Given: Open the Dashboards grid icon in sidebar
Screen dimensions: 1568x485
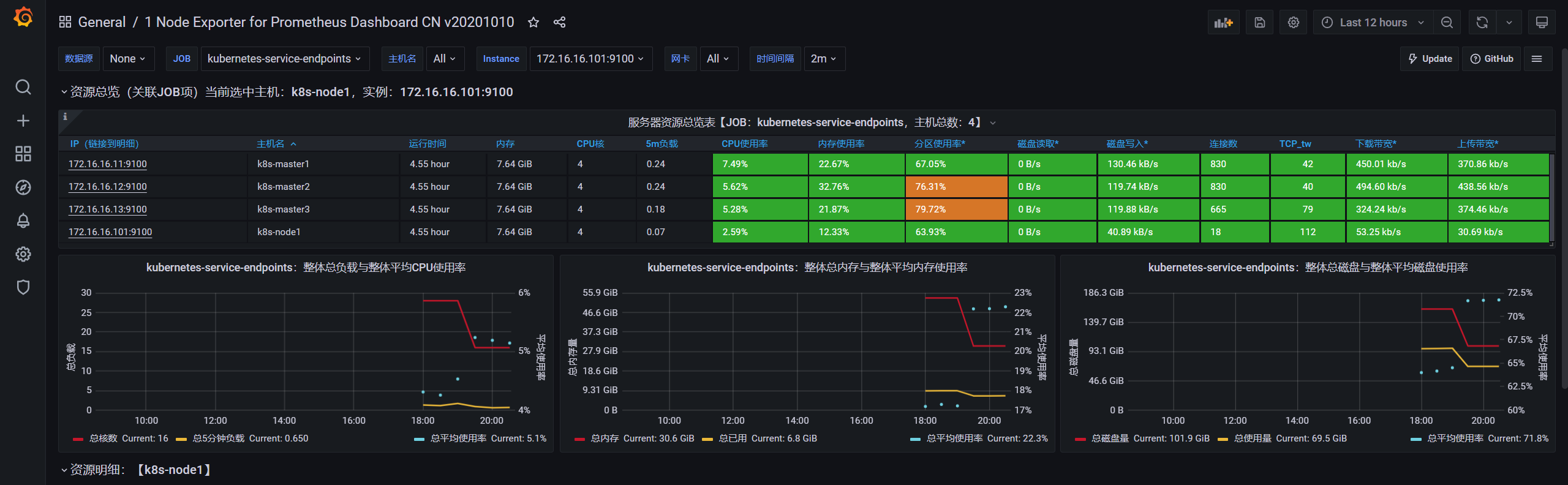Looking at the screenshot, I should (23, 154).
